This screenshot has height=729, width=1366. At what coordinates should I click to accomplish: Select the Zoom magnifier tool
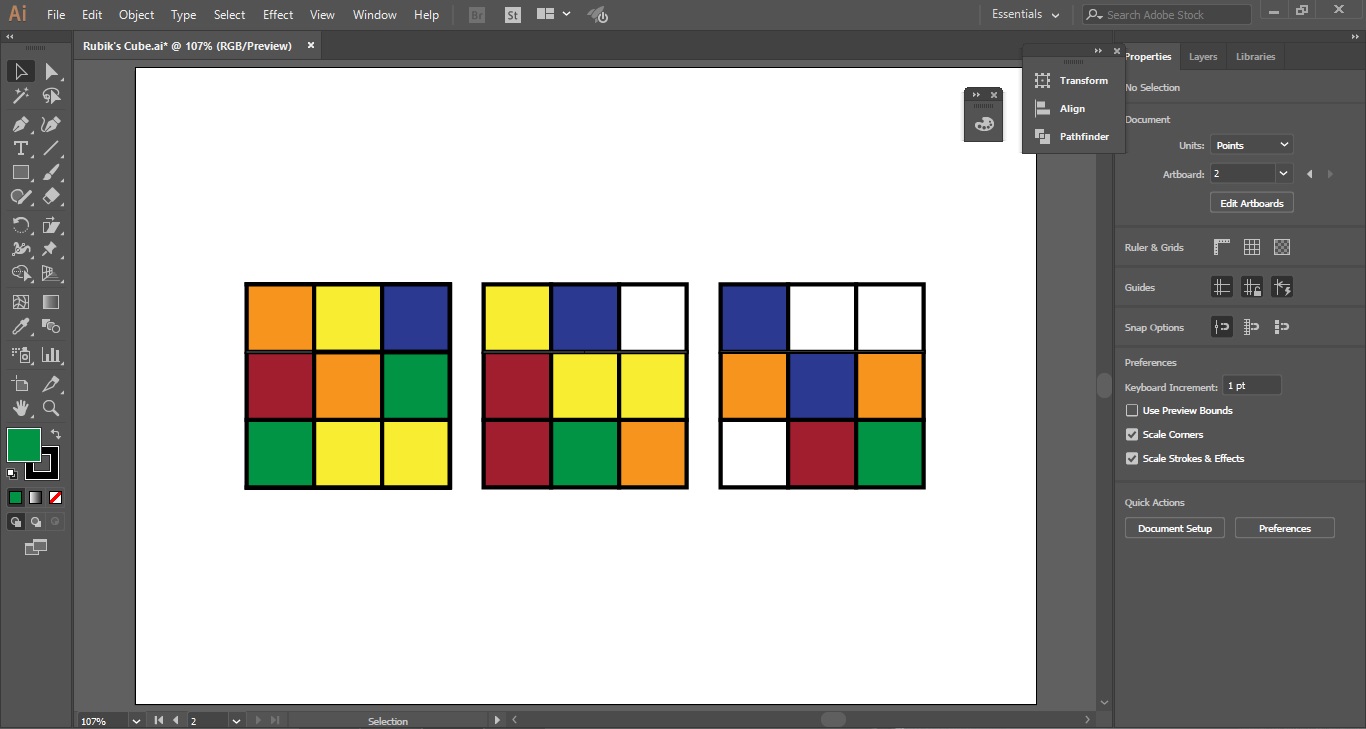52,408
